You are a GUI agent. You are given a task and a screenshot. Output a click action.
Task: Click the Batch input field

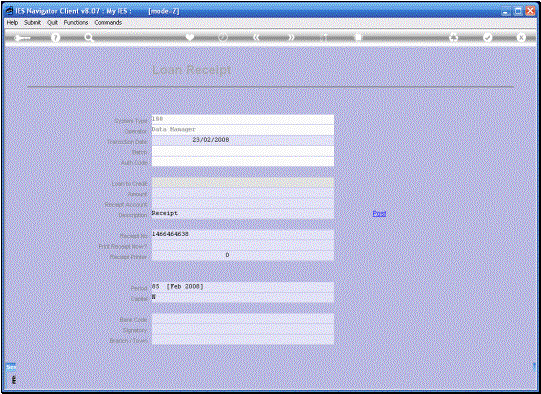[x=243, y=151]
